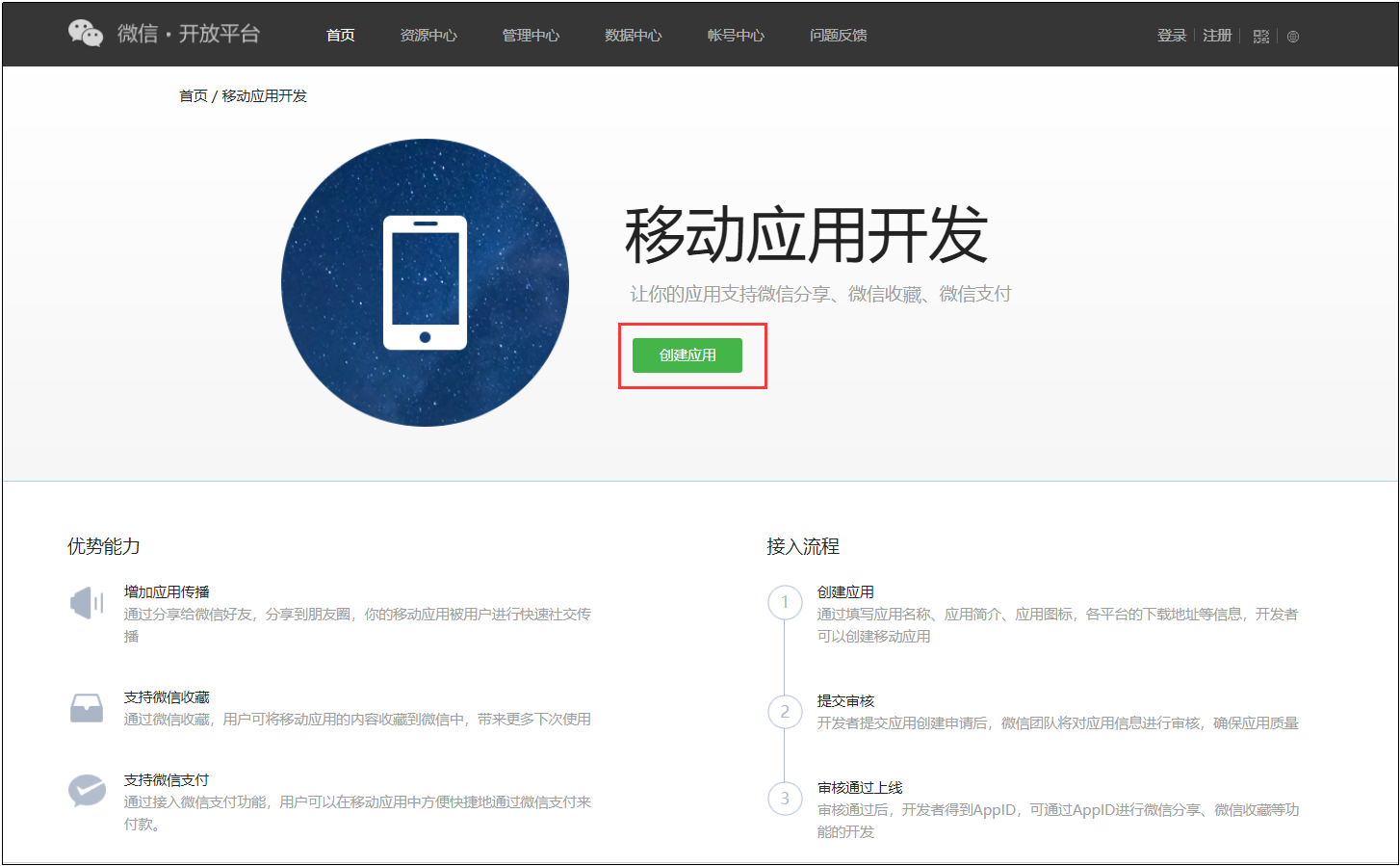The width and height of the screenshot is (1400, 866).
Task: Click the inbox icon beside 支持微信收藏
Action: [87, 708]
